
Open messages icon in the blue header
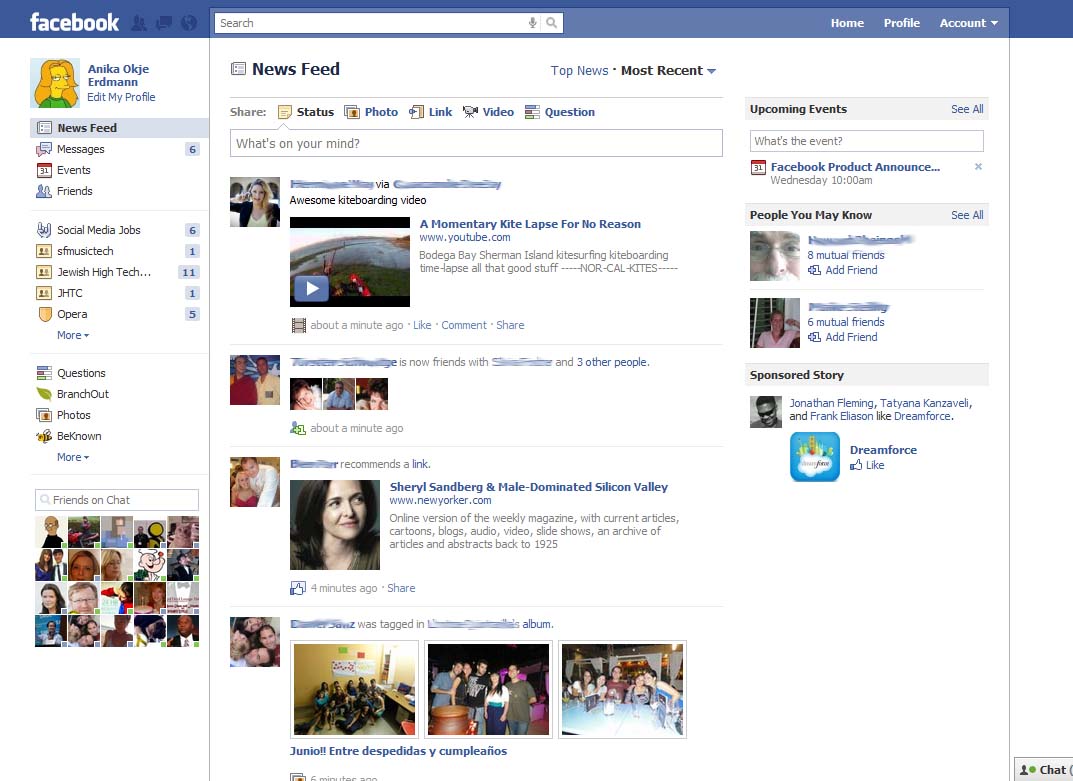click(164, 23)
